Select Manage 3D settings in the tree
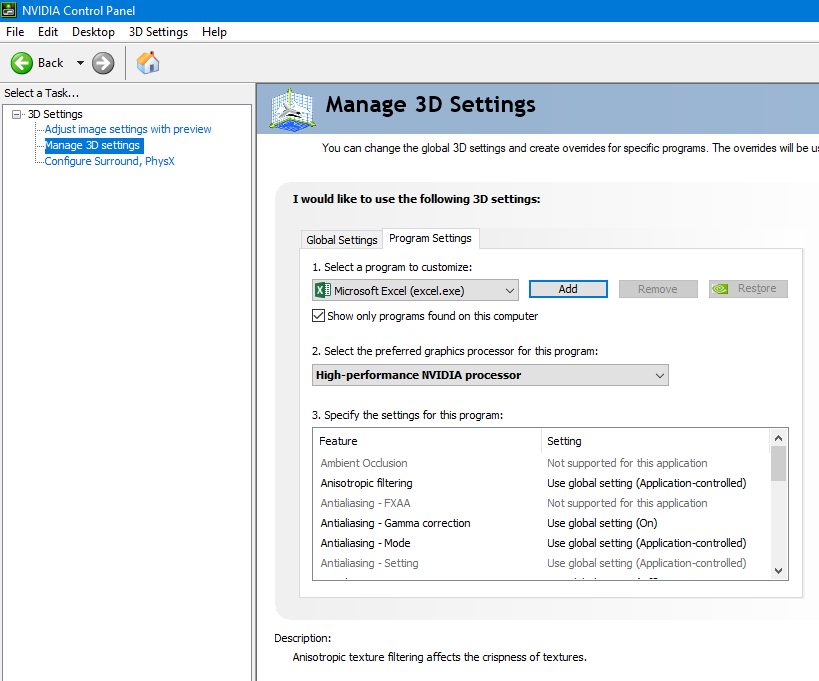The height and width of the screenshot is (681, 819). (92, 145)
